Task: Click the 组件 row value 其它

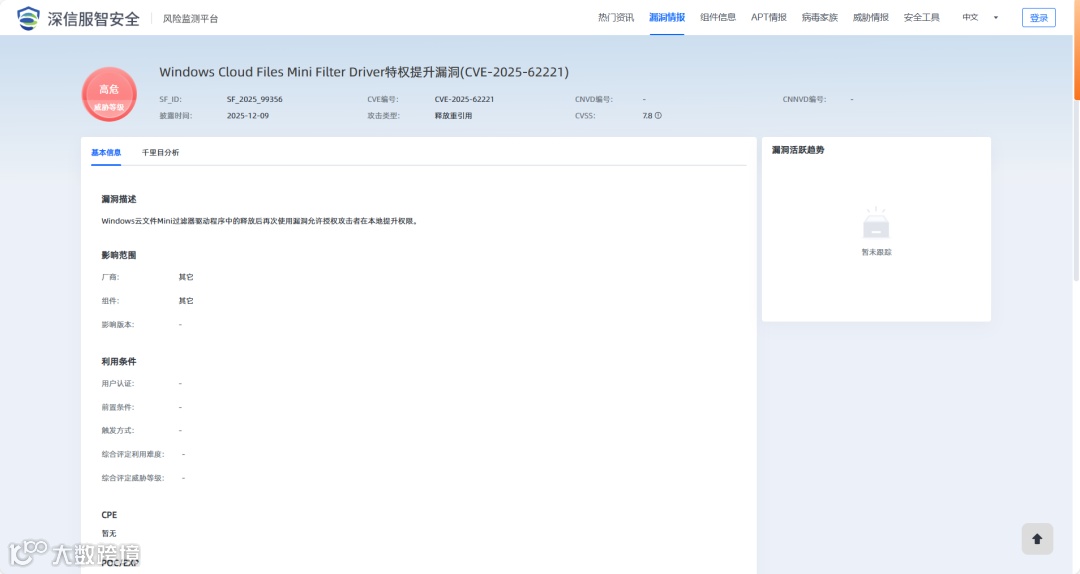Action: pos(186,301)
